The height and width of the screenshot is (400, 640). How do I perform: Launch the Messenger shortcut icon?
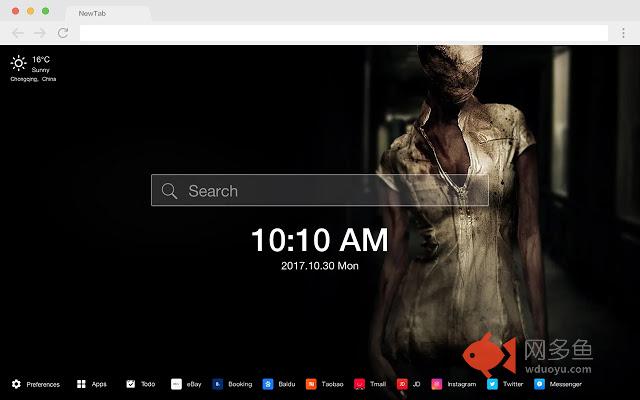539,384
